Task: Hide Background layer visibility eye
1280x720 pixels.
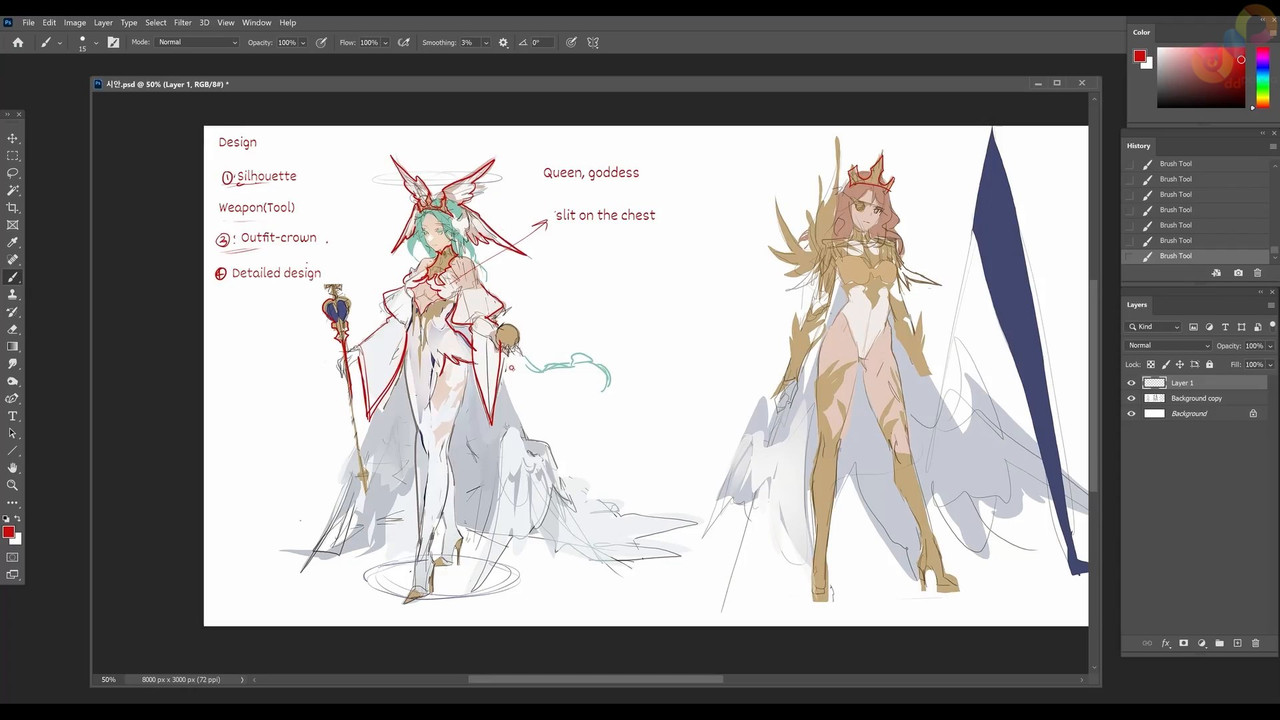Action: (1132, 413)
